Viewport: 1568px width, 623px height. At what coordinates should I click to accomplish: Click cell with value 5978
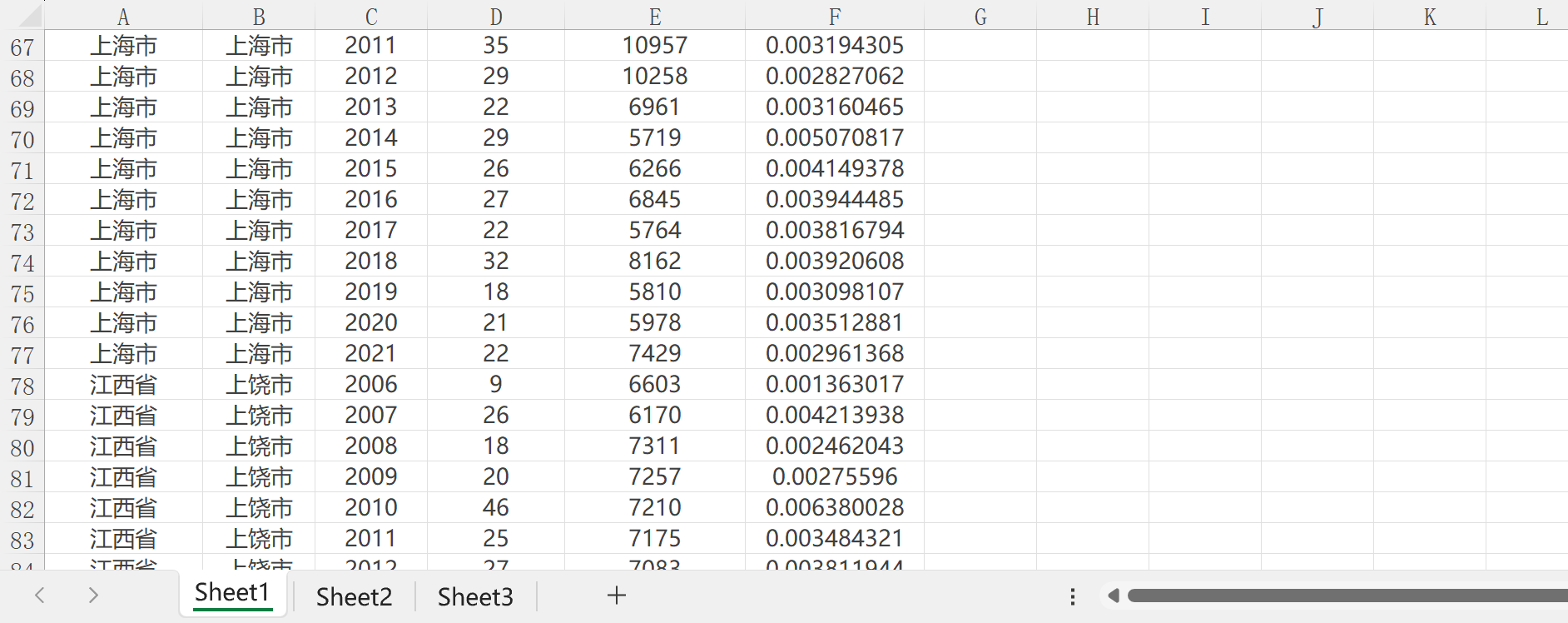pyautogui.click(x=655, y=322)
